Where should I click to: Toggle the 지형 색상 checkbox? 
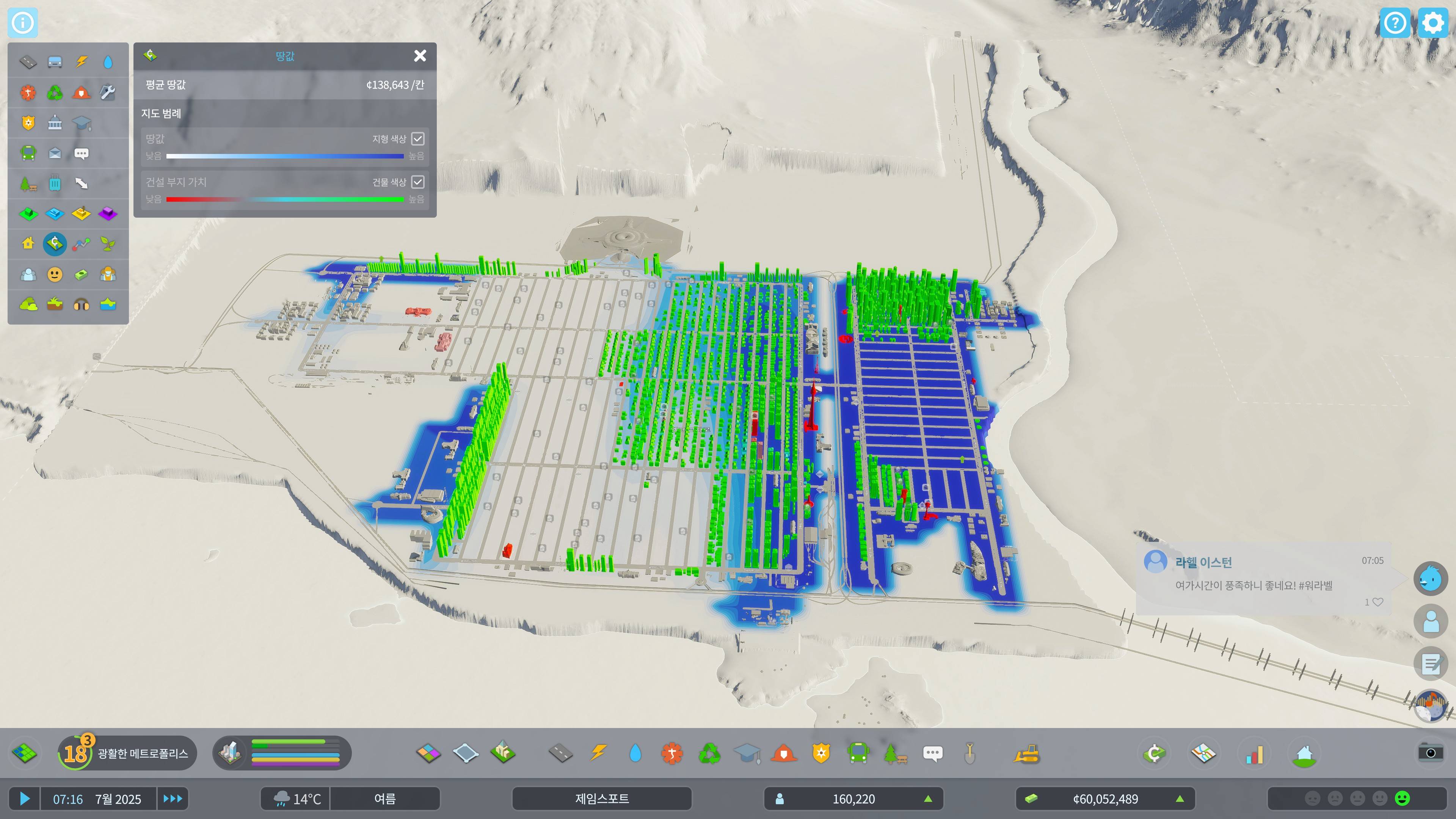(x=418, y=138)
